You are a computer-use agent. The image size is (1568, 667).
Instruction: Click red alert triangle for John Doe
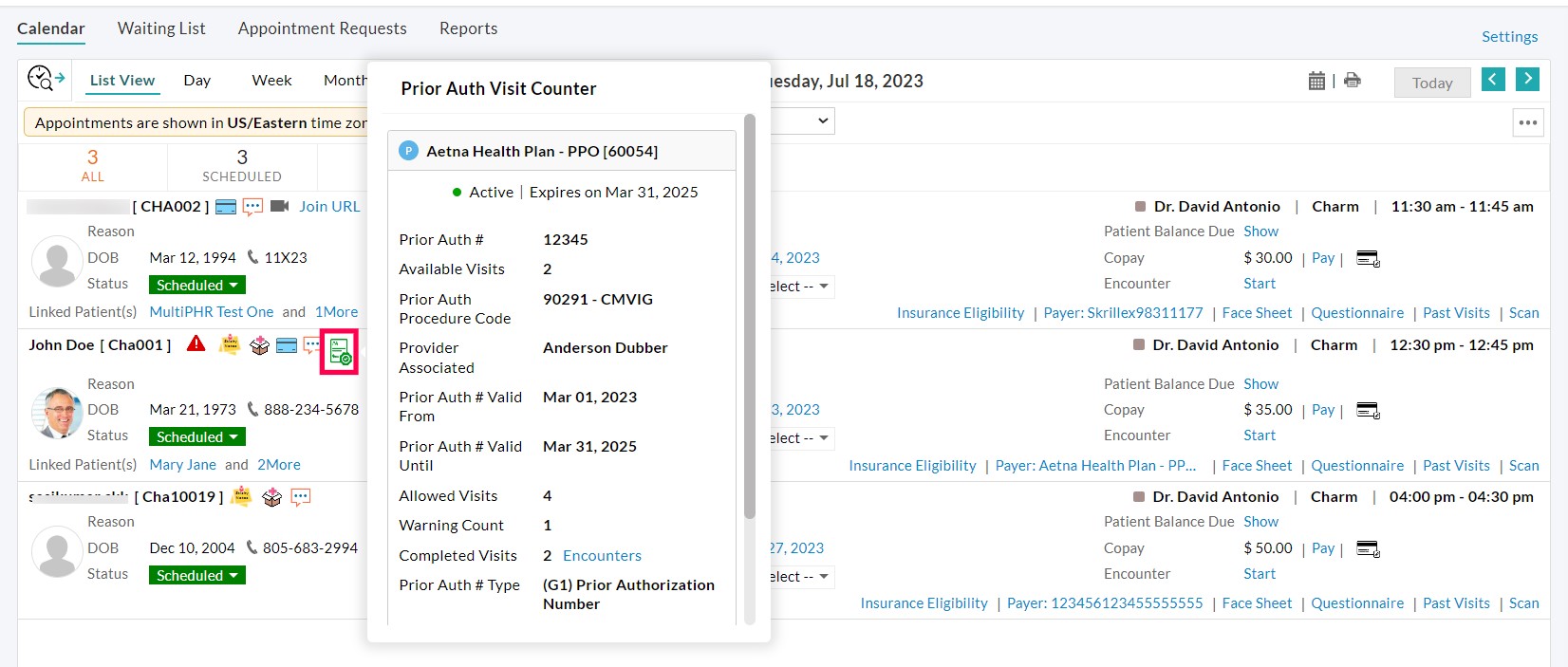(x=196, y=343)
